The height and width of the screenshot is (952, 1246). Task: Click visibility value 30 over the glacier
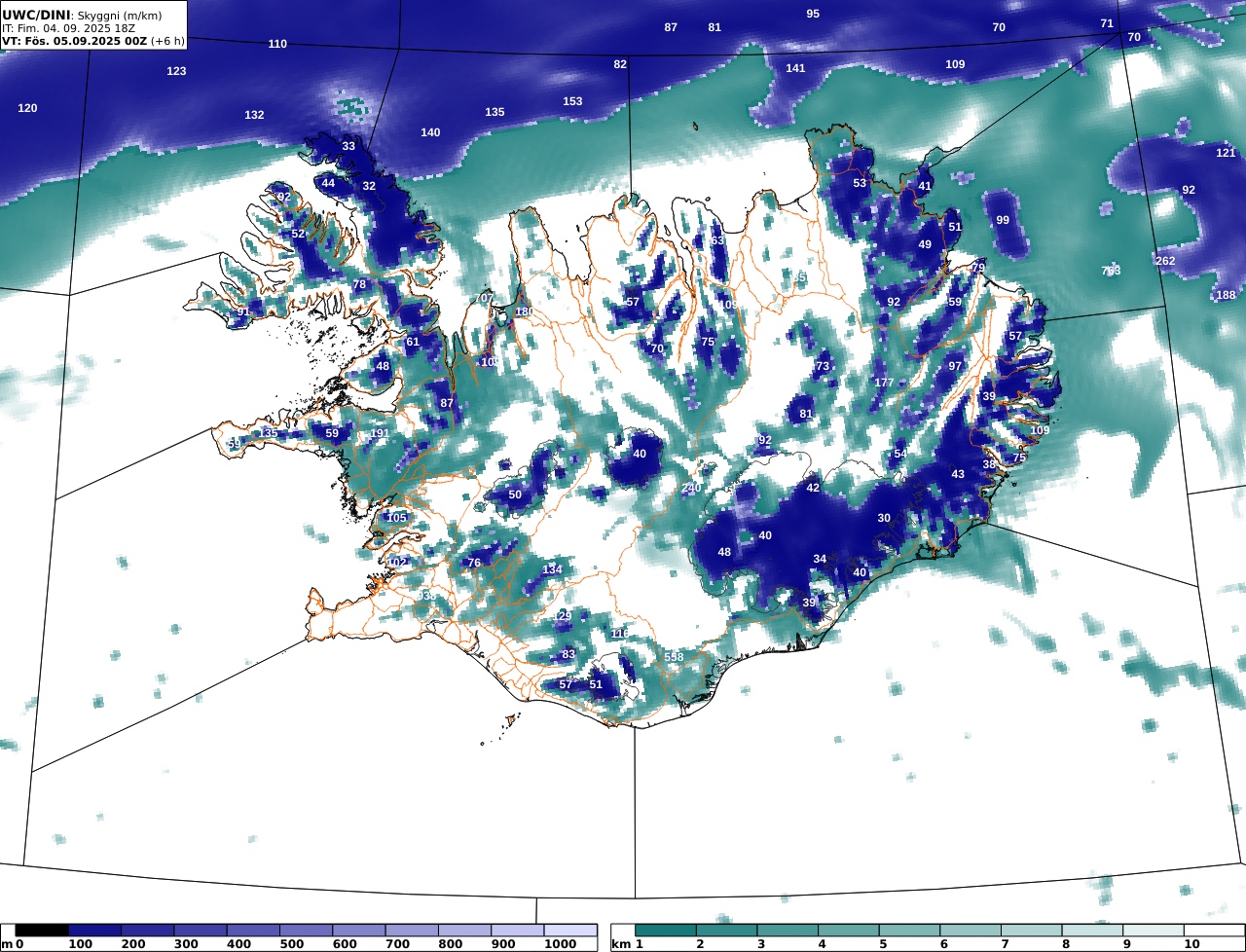click(884, 518)
